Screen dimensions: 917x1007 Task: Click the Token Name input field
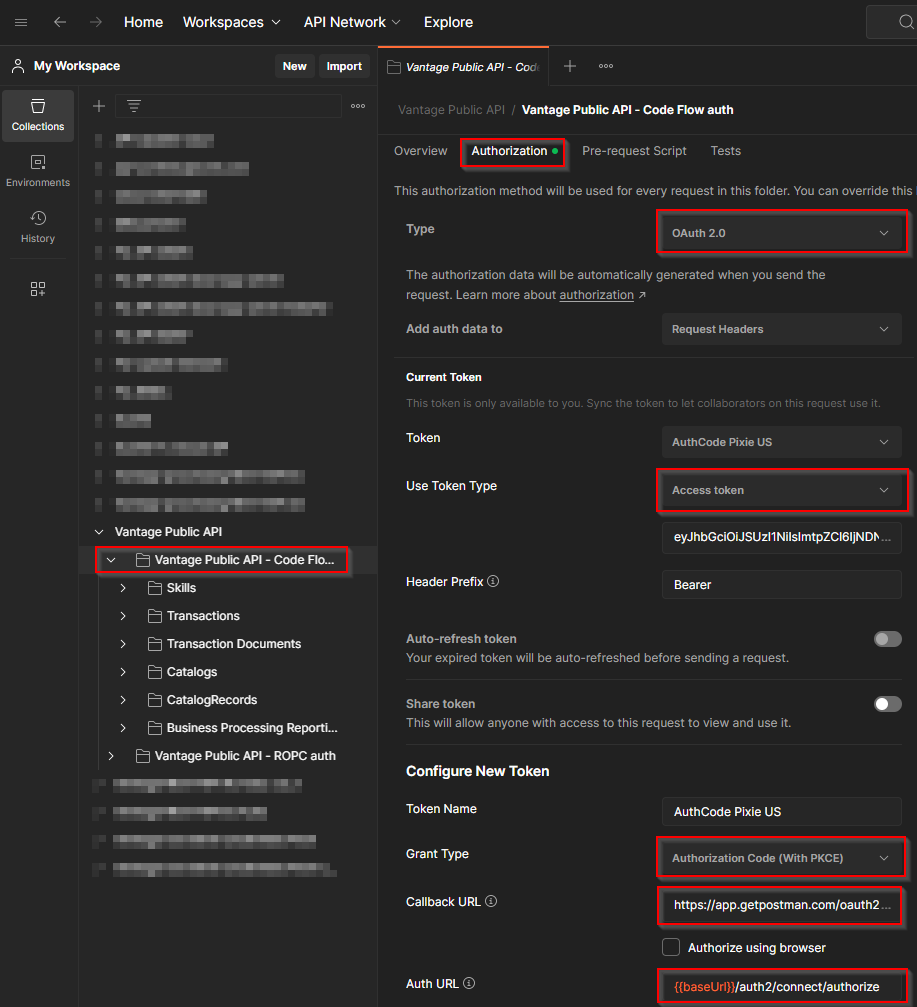tap(782, 812)
